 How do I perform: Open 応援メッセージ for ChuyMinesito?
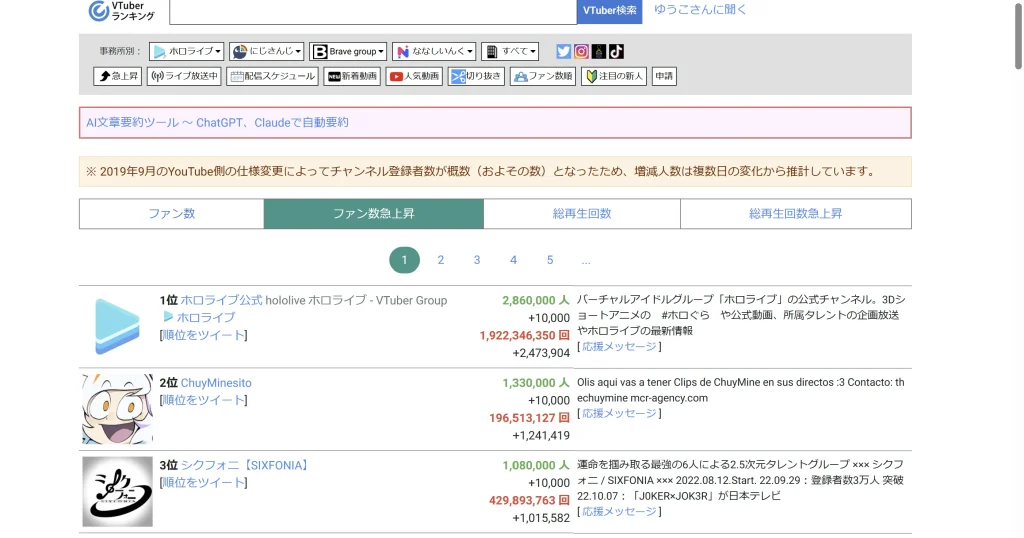[620, 413]
